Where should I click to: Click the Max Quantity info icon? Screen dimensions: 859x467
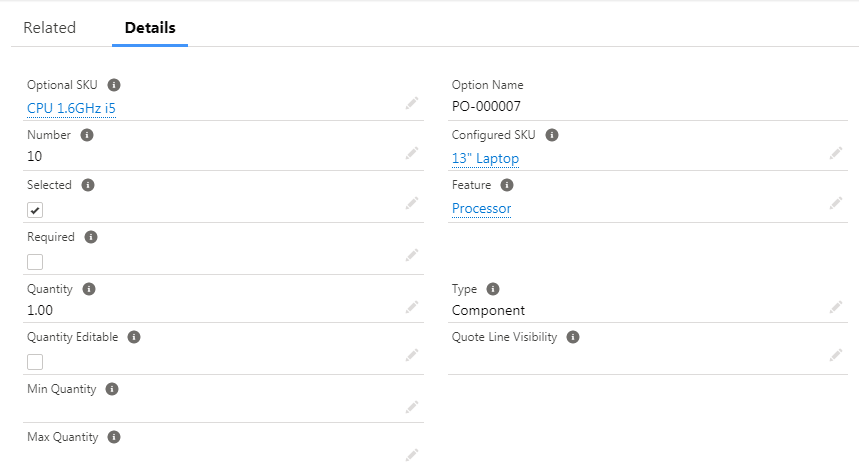pos(114,437)
